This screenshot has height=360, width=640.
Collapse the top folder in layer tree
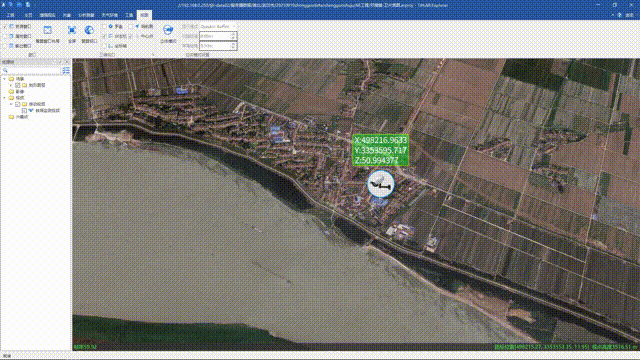point(4,79)
